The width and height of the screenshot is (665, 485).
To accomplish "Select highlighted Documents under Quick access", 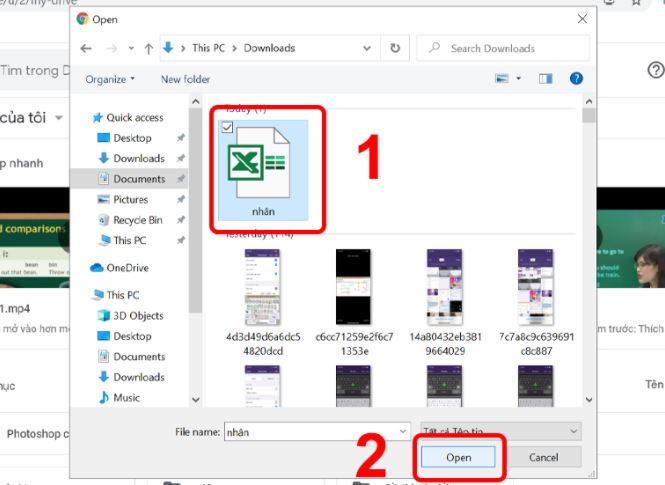I will (131, 178).
